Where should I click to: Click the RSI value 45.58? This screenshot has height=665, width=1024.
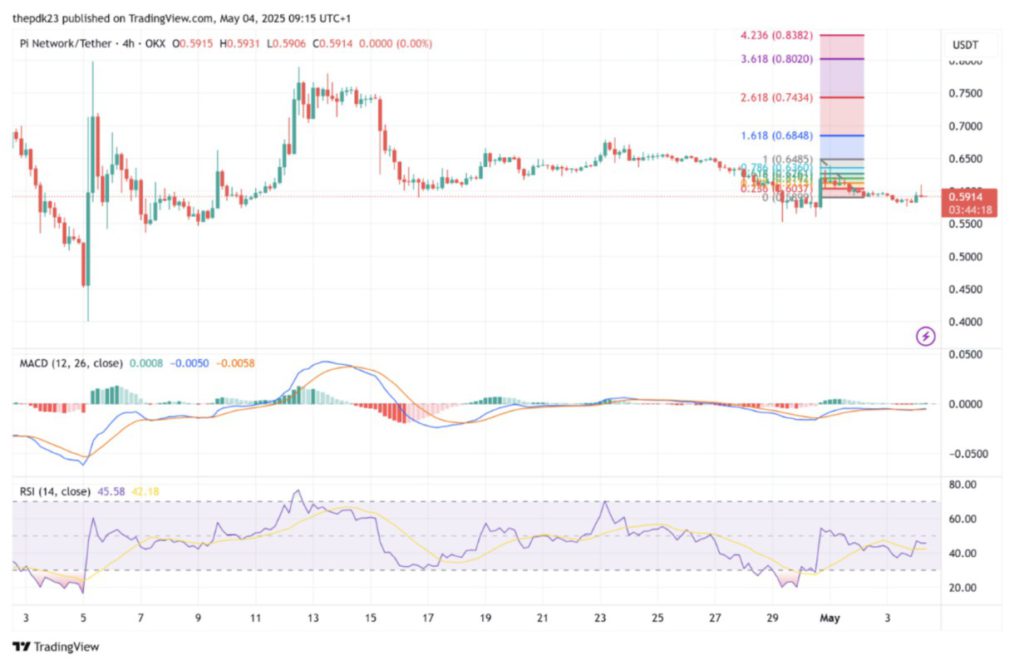click(x=111, y=491)
